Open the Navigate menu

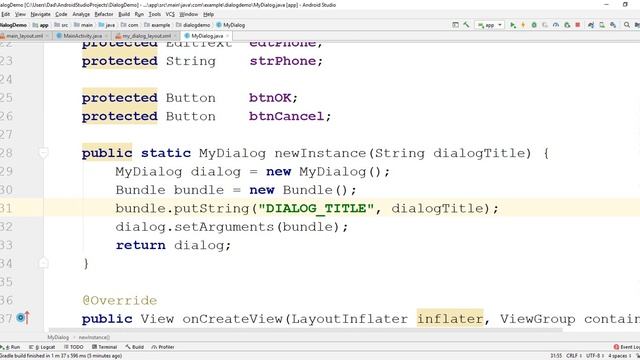point(40,14)
